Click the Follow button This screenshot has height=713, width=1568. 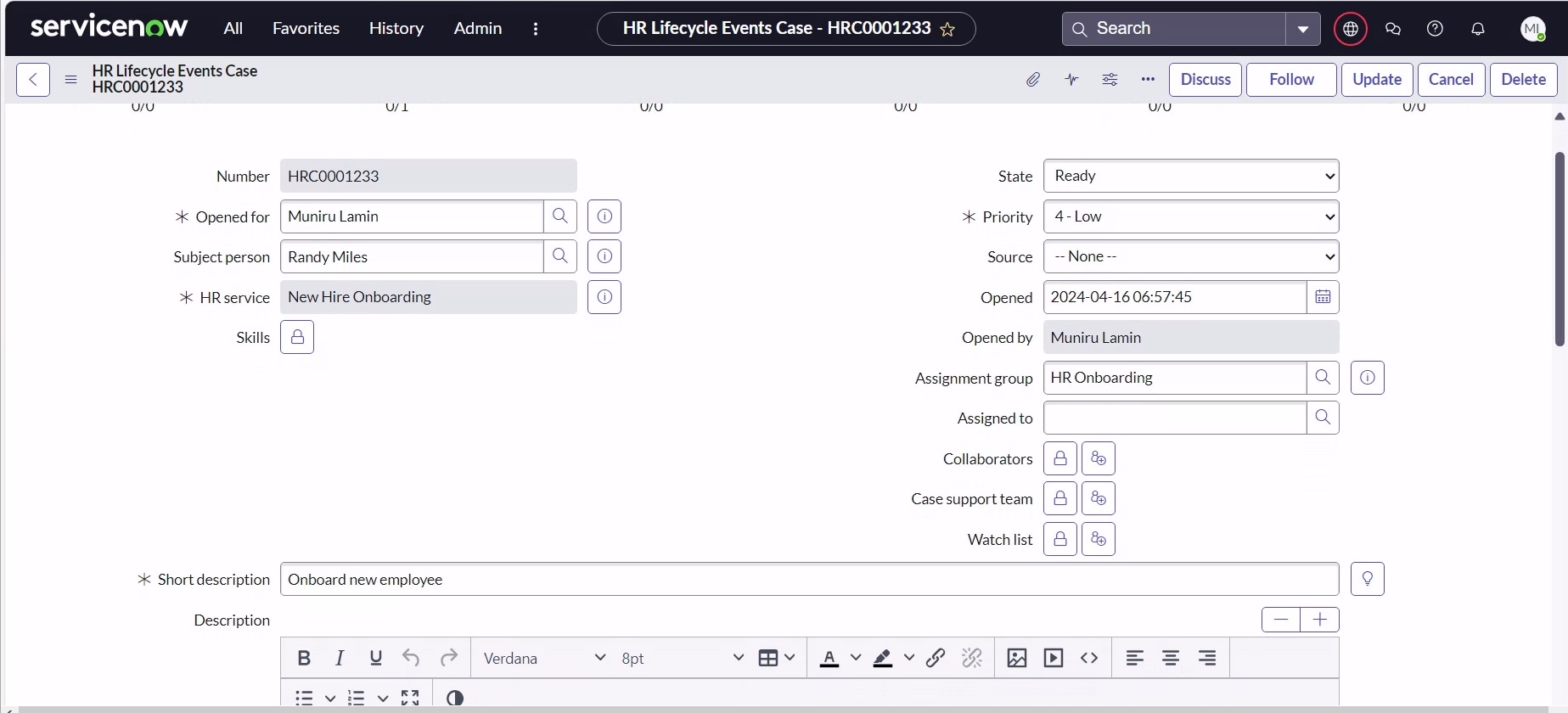coord(1291,80)
